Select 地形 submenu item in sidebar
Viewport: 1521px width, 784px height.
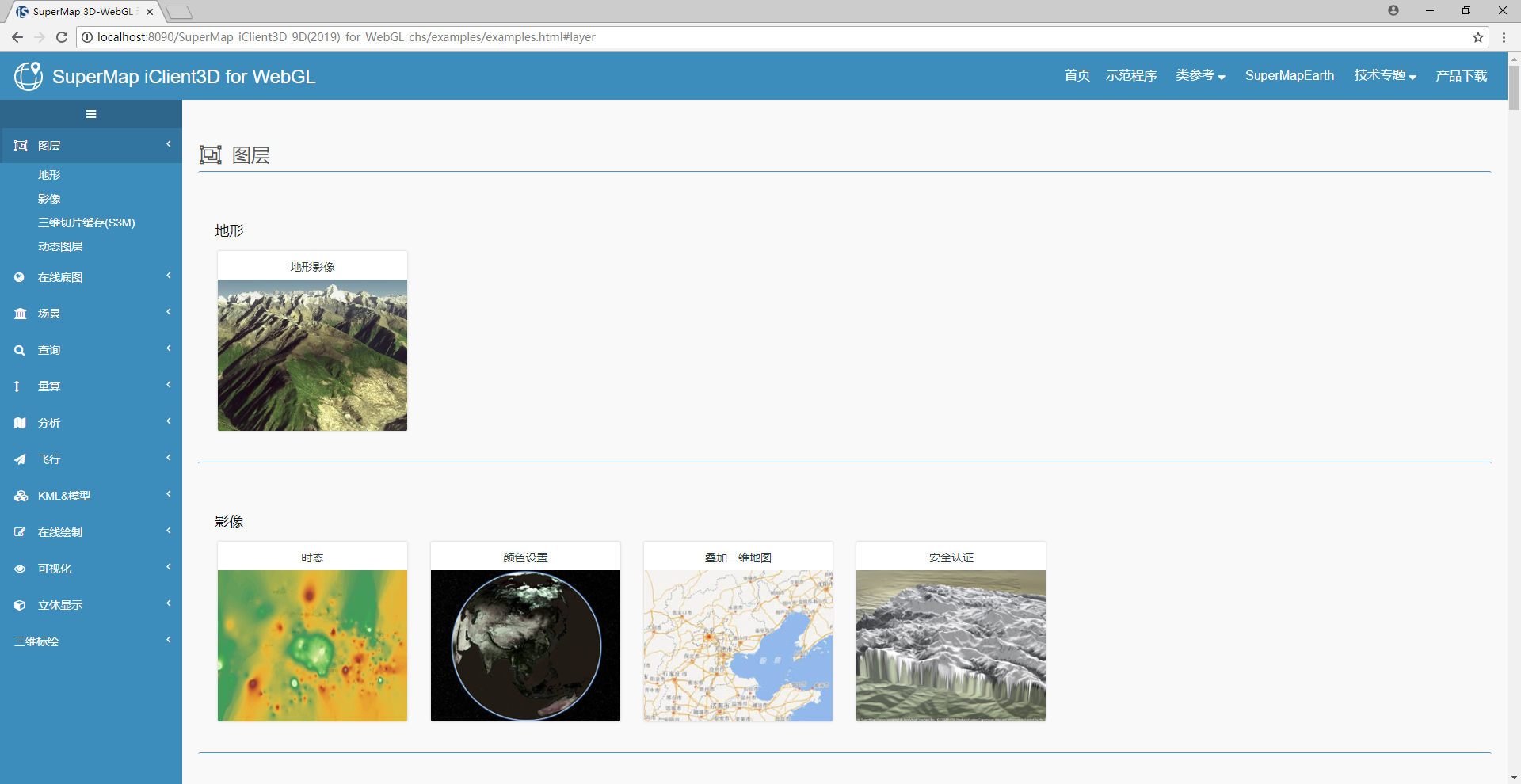point(49,175)
